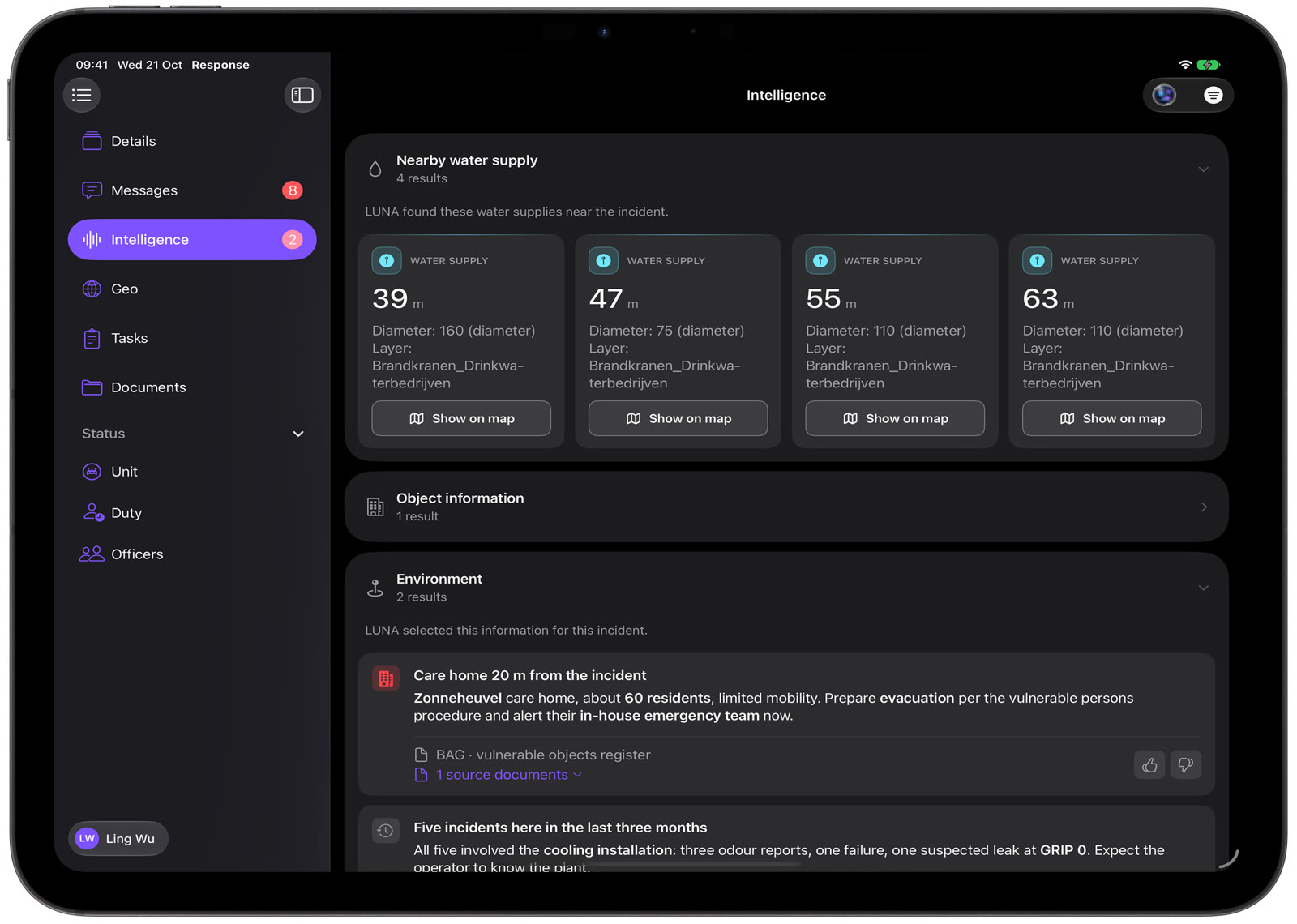Show the 63 m water supply on map
This screenshot has width=1297, height=924.
click(x=1112, y=418)
